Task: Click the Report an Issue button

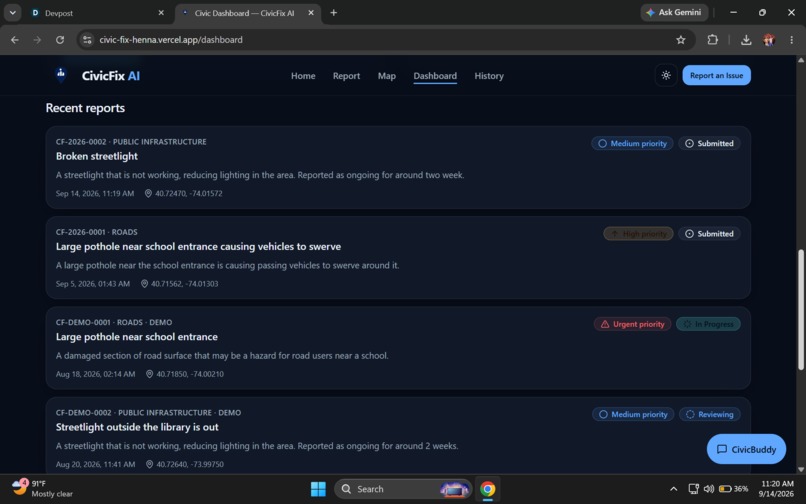Action: (716, 76)
